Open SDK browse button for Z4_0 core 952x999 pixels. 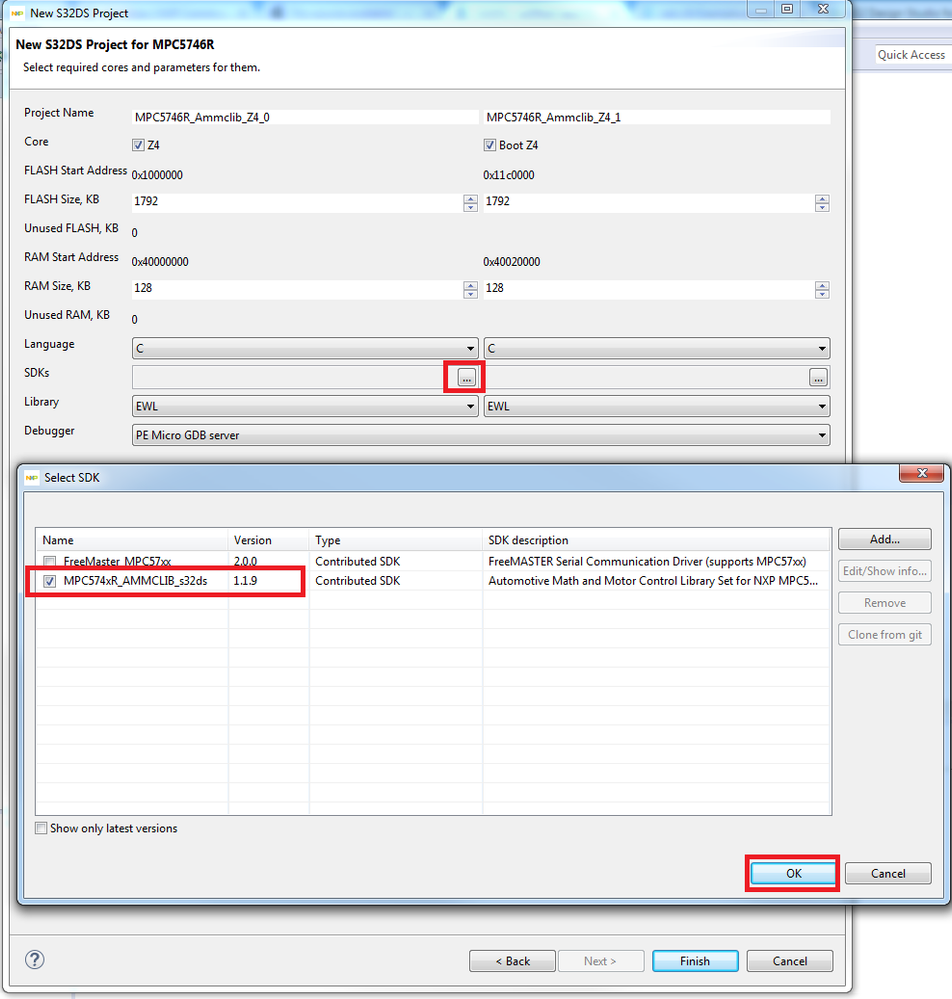click(x=466, y=378)
